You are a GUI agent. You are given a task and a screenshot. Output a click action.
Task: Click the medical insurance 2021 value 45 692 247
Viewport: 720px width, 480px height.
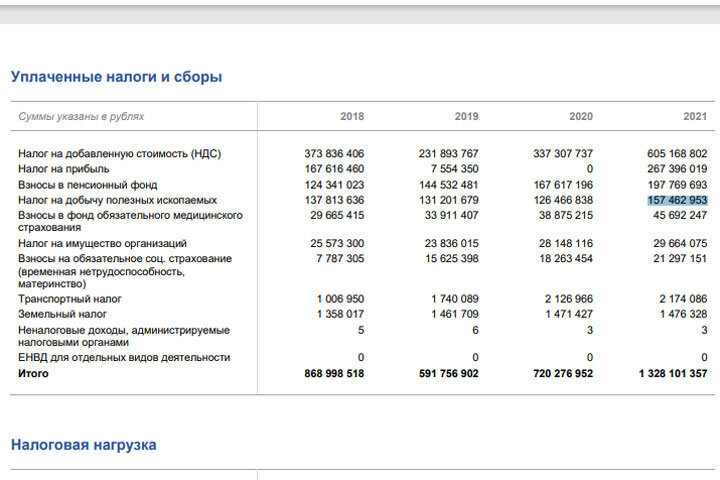tap(680, 215)
